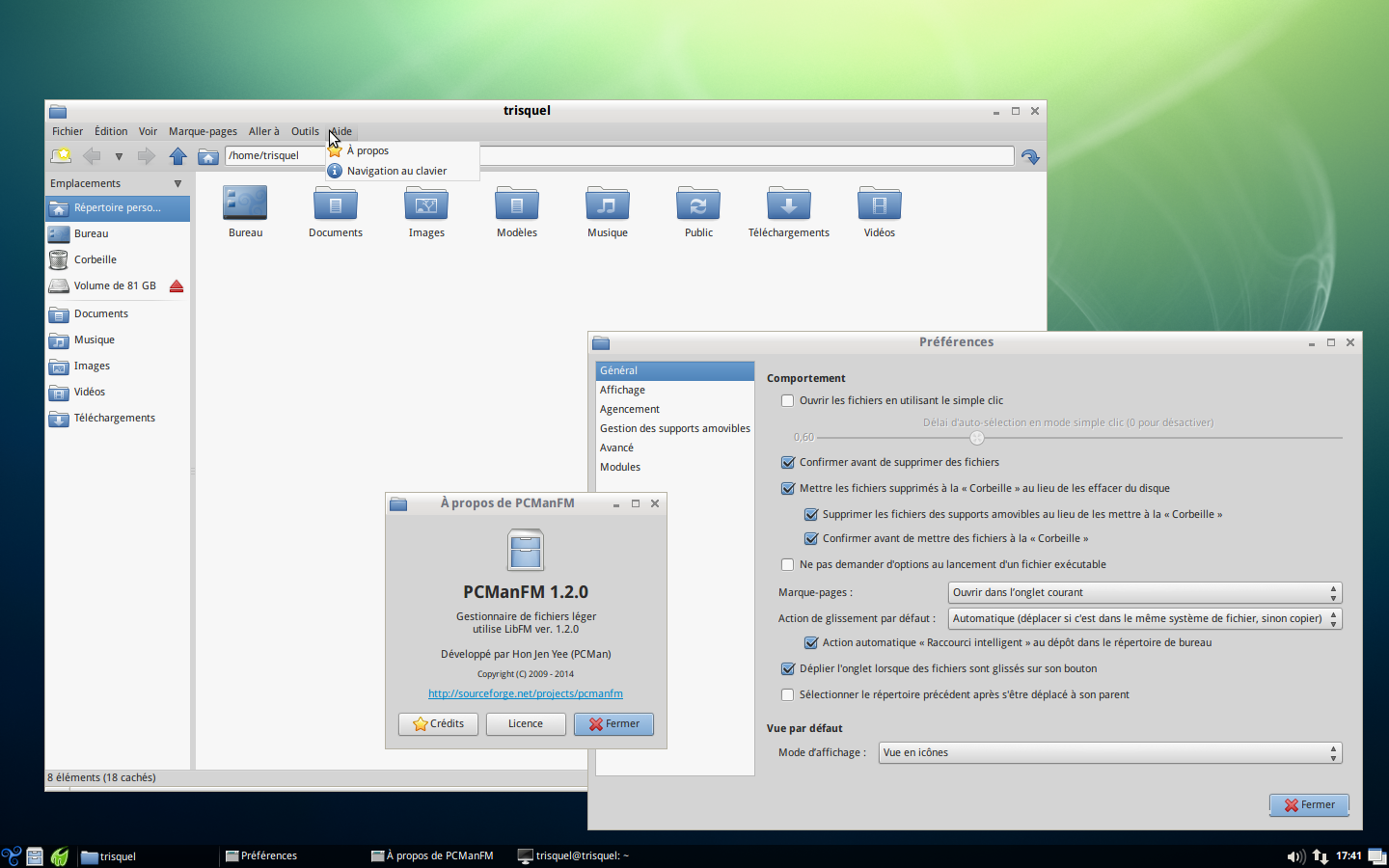Eject the Volume de 81 GB
Screen dimensions: 1389x868
(177, 285)
